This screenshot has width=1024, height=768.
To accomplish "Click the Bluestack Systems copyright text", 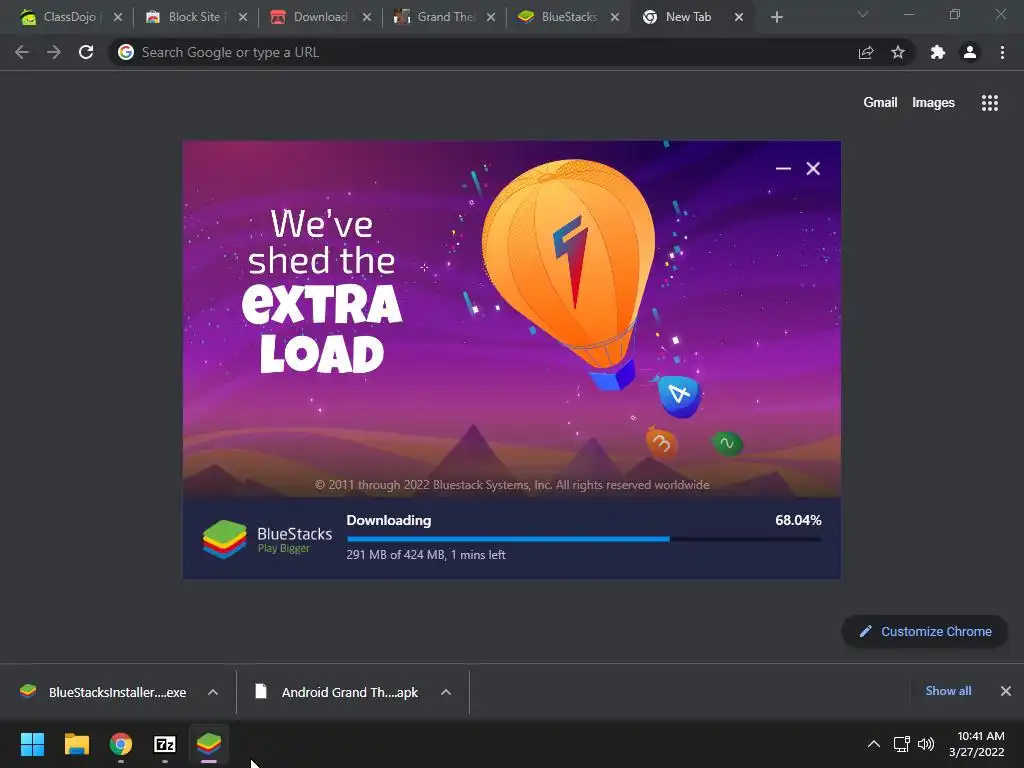I will coord(512,485).
